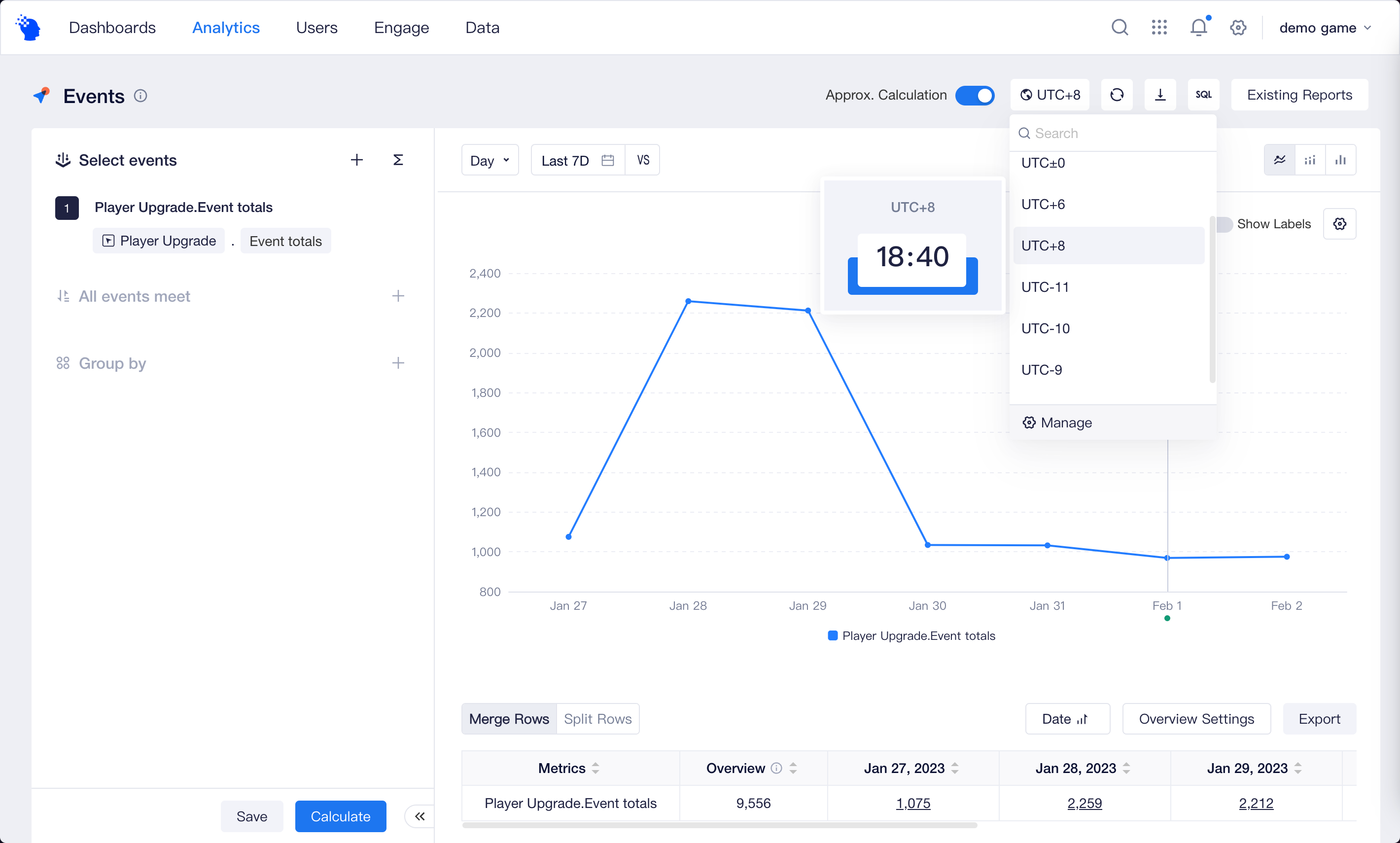Add event with plus icon beside Select events
The height and width of the screenshot is (843, 1400).
pyautogui.click(x=356, y=160)
